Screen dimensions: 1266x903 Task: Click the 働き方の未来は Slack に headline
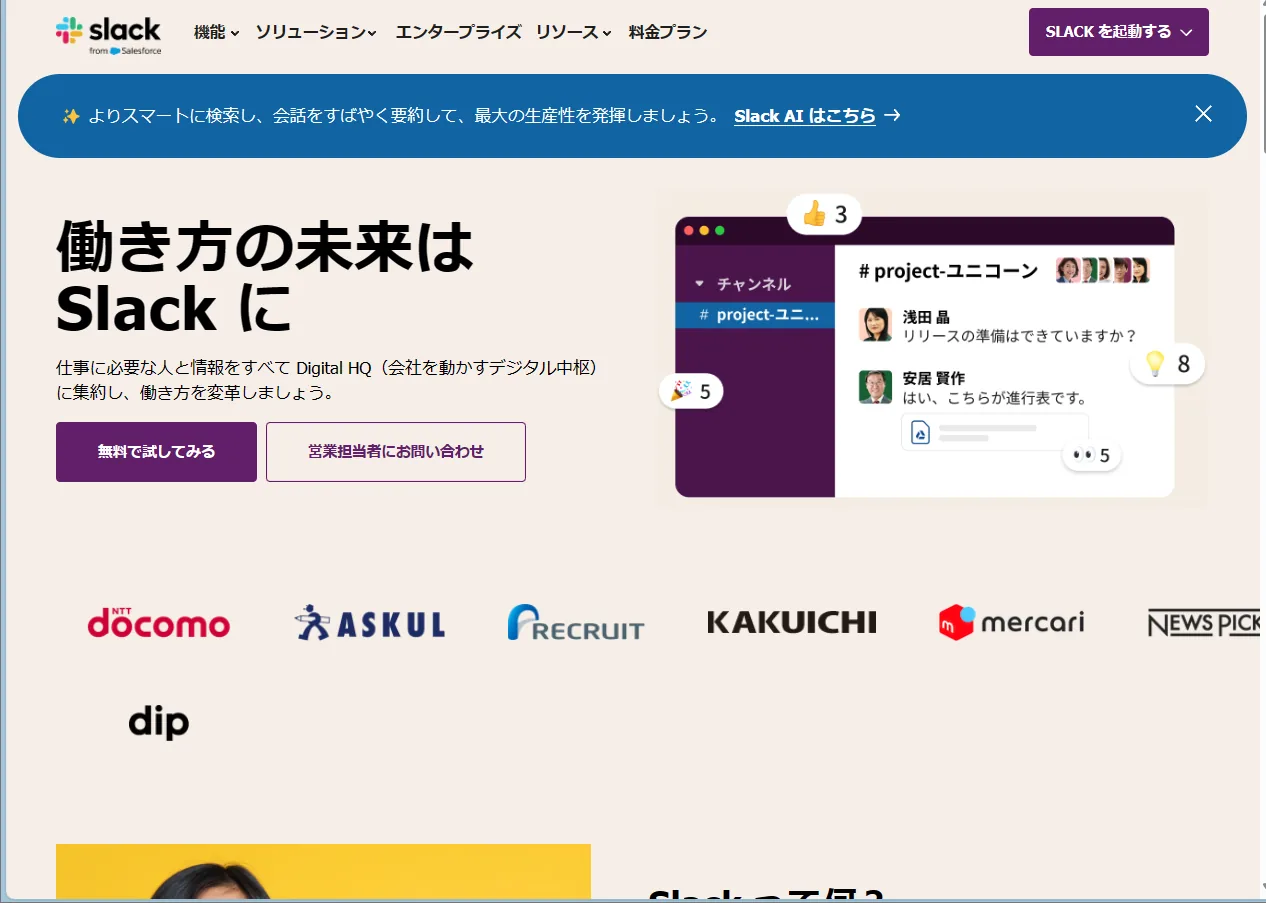click(265, 276)
